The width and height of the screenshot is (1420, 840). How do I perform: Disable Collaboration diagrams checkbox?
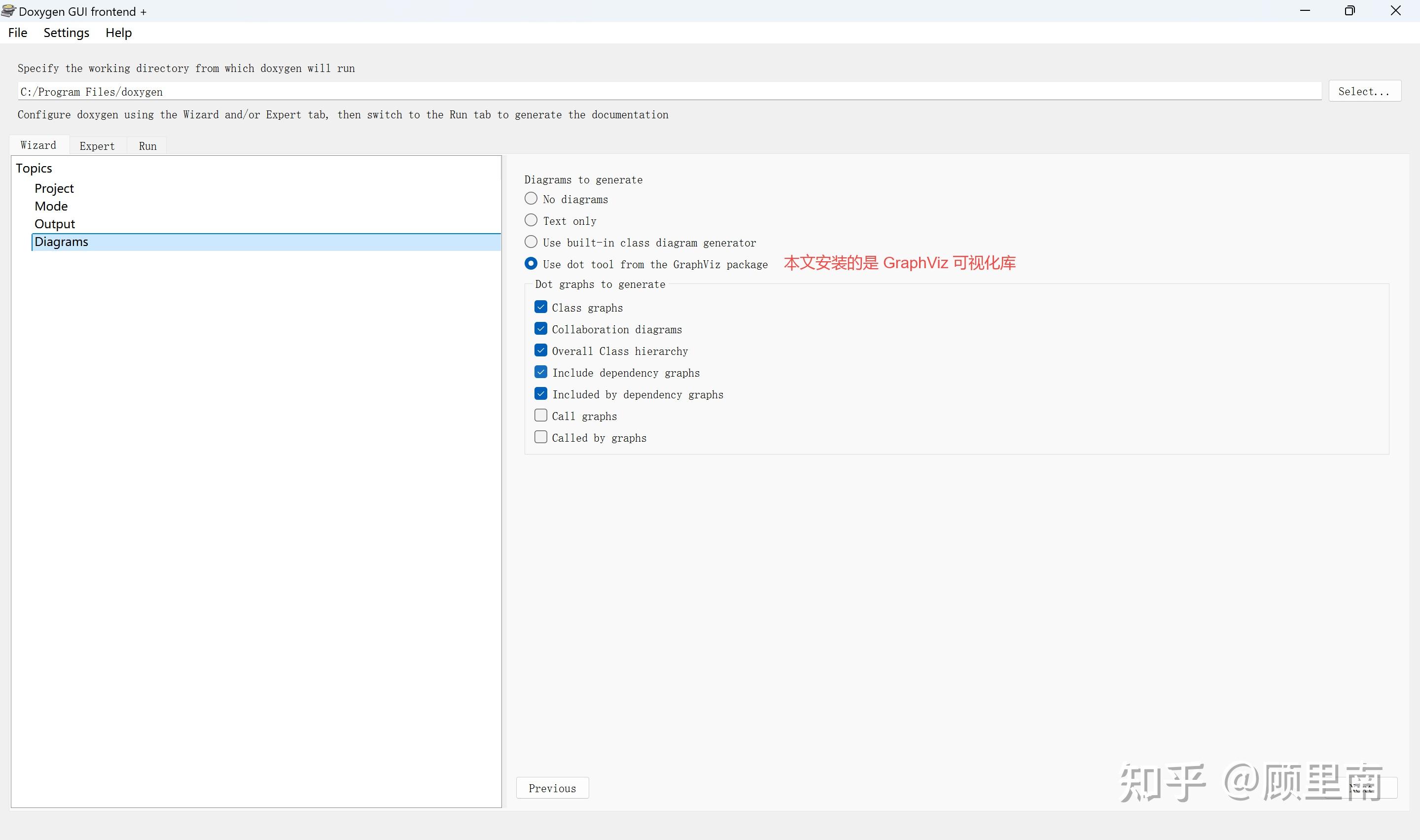click(540, 329)
